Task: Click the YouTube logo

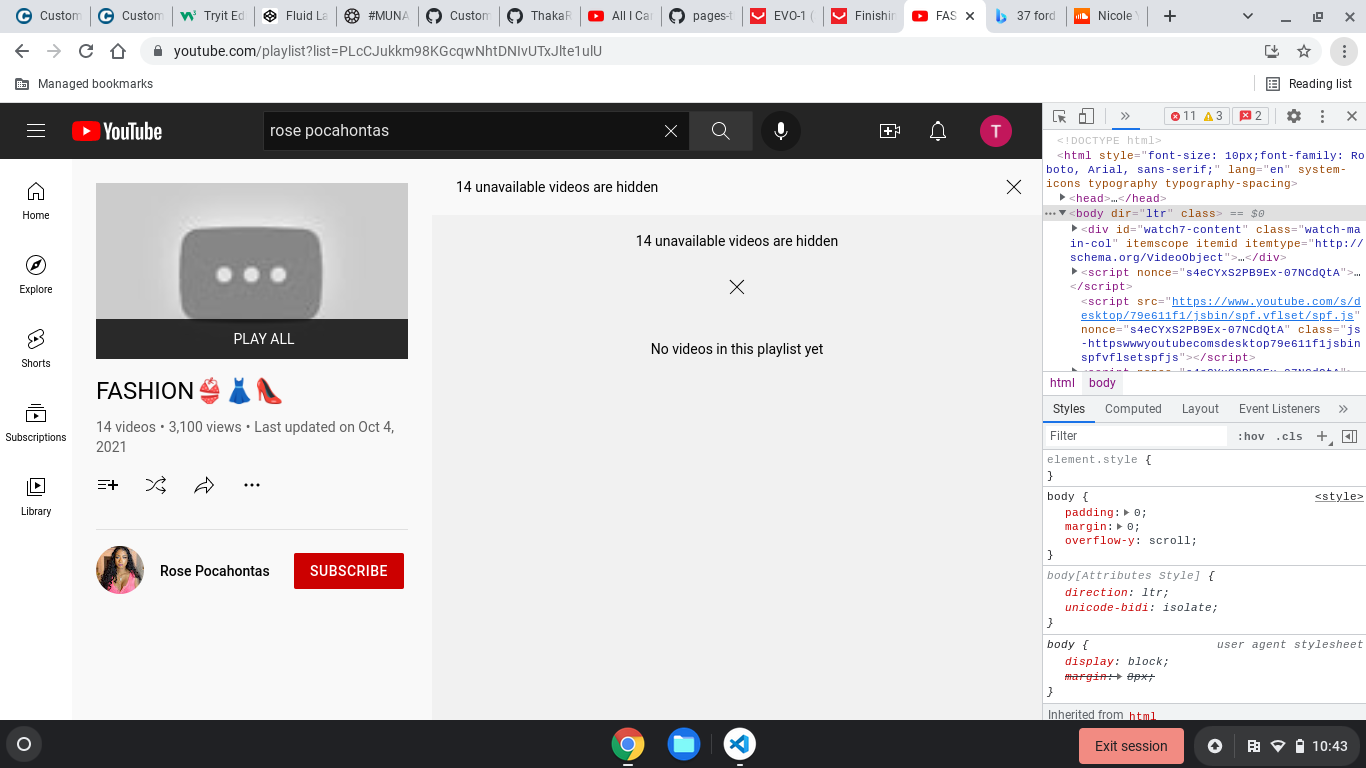Action: pyautogui.click(x=117, y=131)
